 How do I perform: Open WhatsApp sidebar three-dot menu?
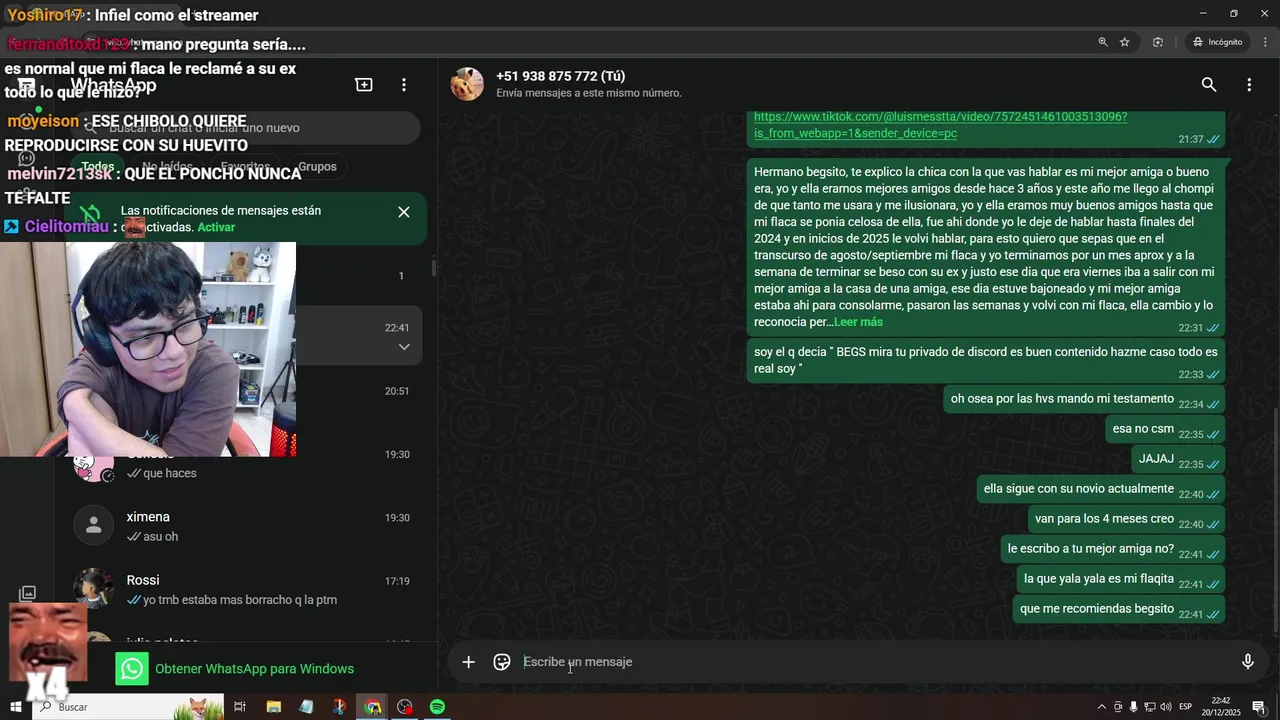pyautogui.click(x=404, y=85)
